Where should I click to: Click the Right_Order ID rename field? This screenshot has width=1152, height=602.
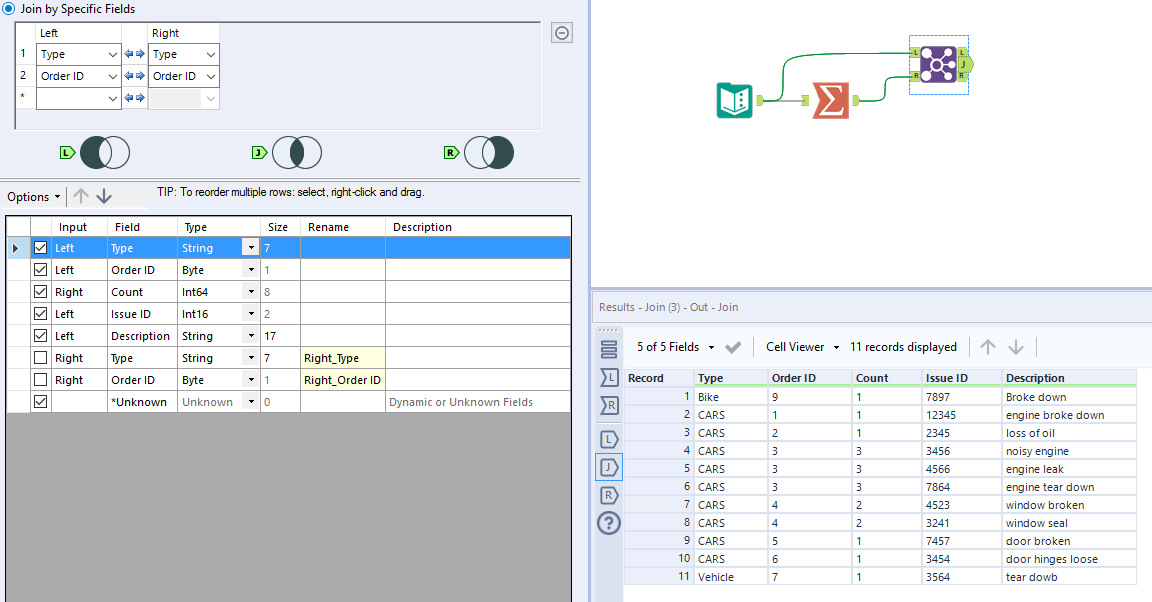click(x=343, y=379)
